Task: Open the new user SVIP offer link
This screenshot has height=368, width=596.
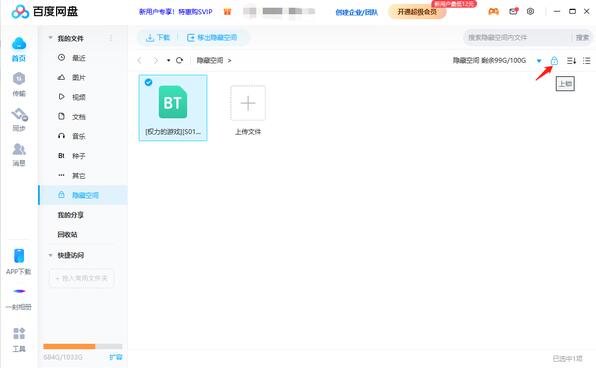Action: tap(176, 12)
